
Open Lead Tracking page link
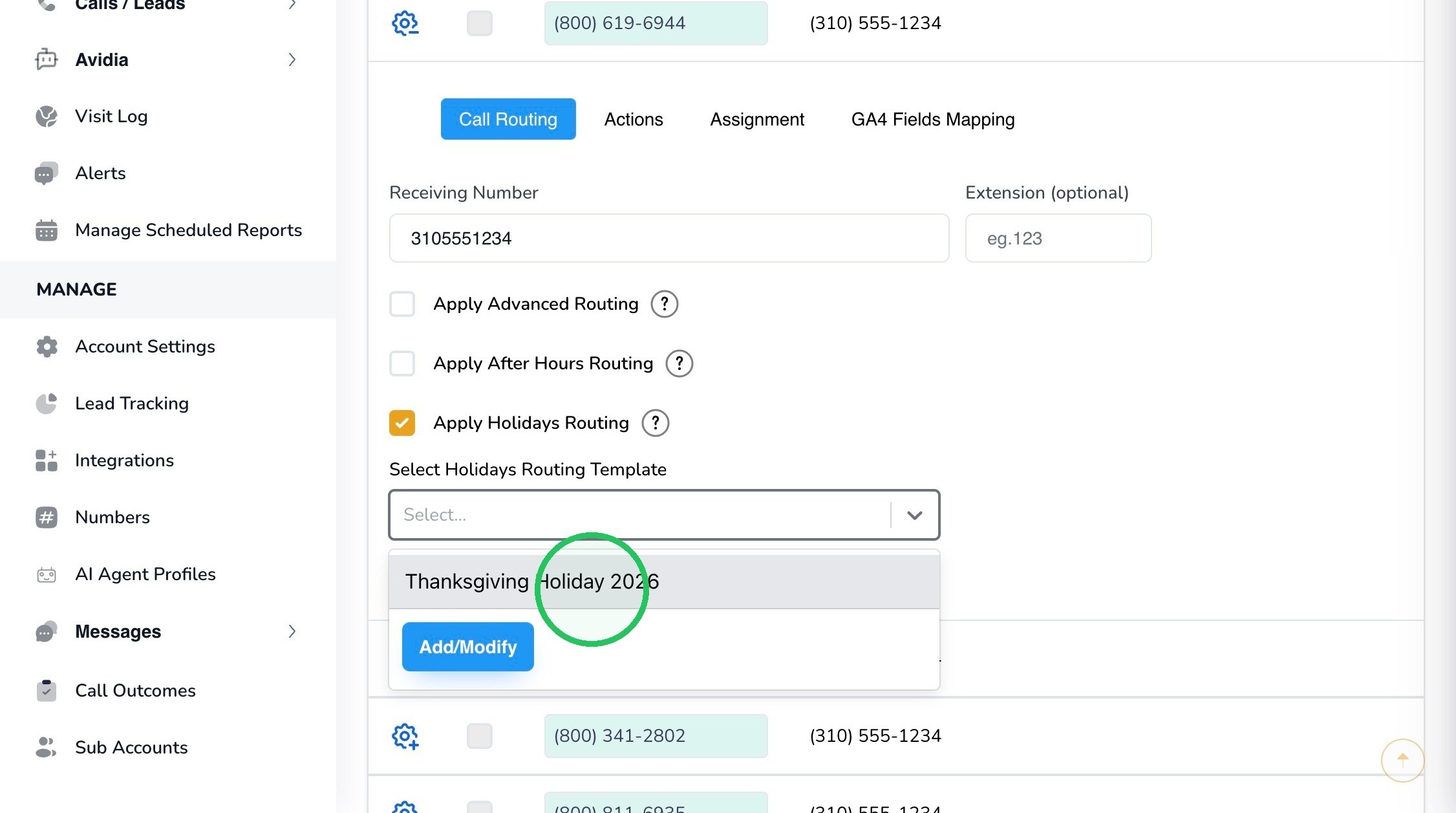coord(132,404)
